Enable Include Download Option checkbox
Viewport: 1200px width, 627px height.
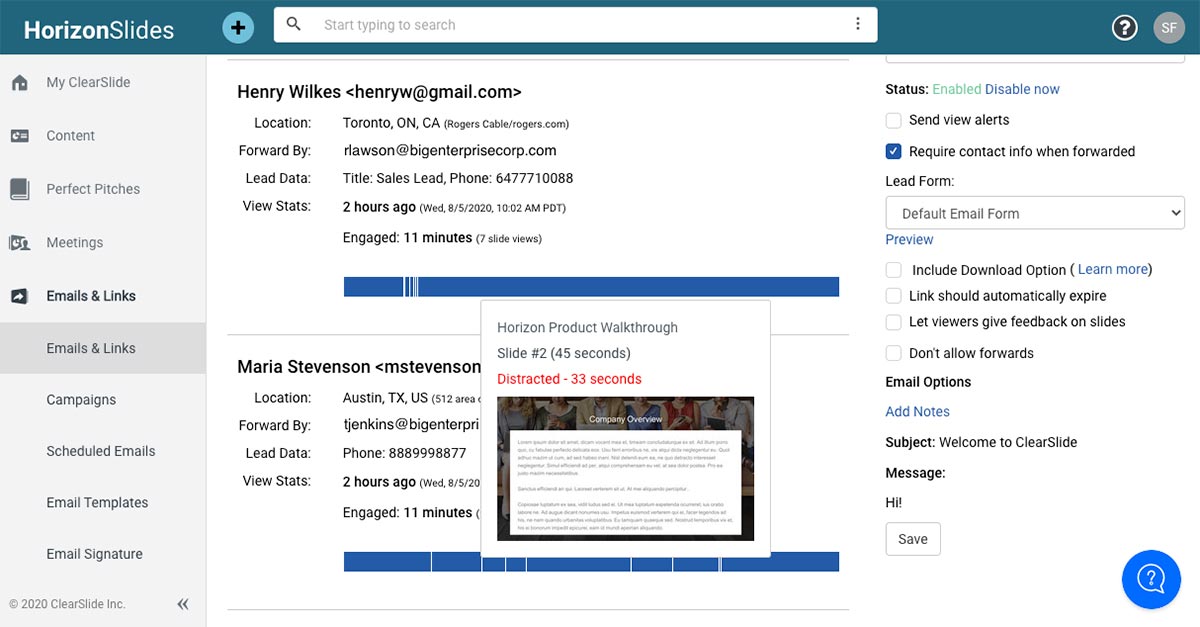coord(894,270)
